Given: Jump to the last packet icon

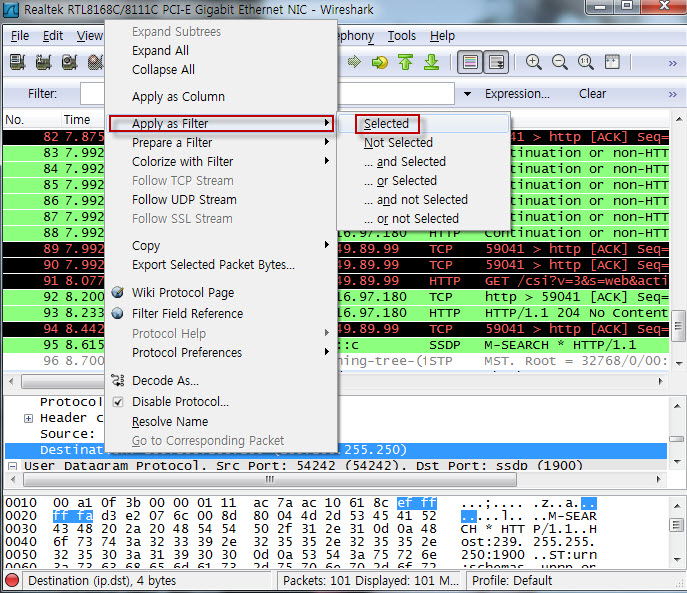Looking at the screenshot, I should (x=432, y=62).
